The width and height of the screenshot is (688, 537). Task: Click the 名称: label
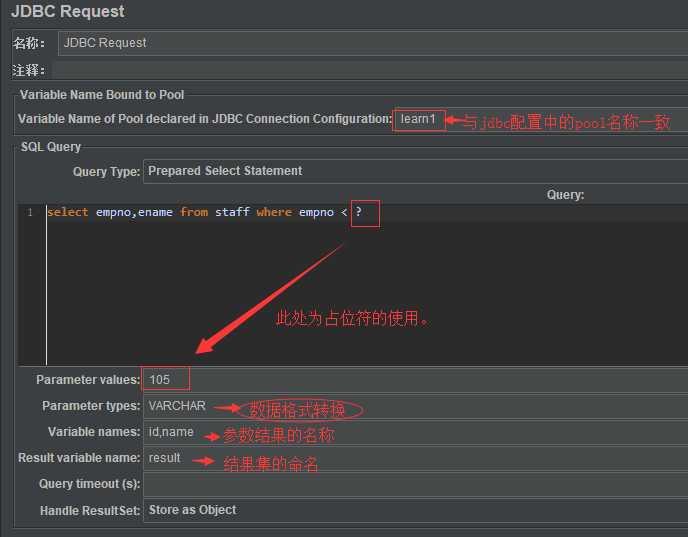pos(29,43)
